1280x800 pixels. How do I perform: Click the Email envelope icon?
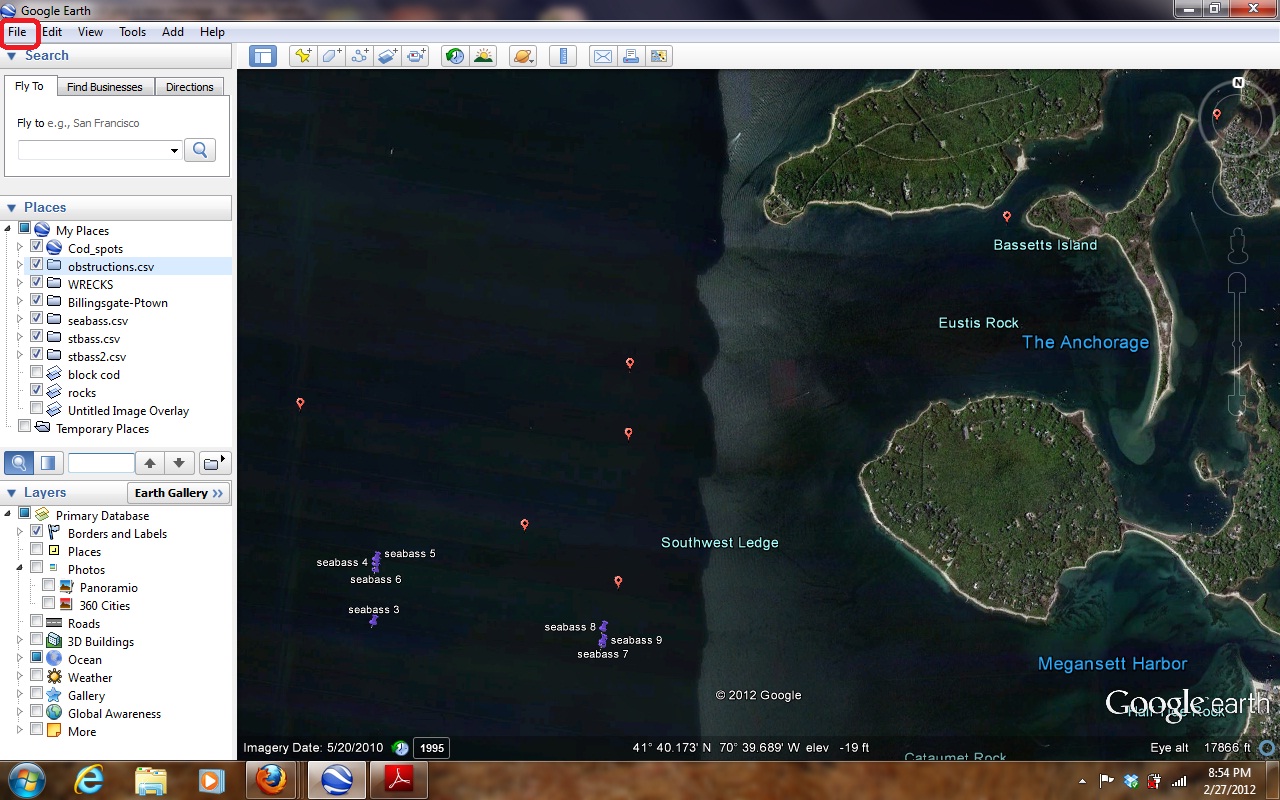pos(602,56)
